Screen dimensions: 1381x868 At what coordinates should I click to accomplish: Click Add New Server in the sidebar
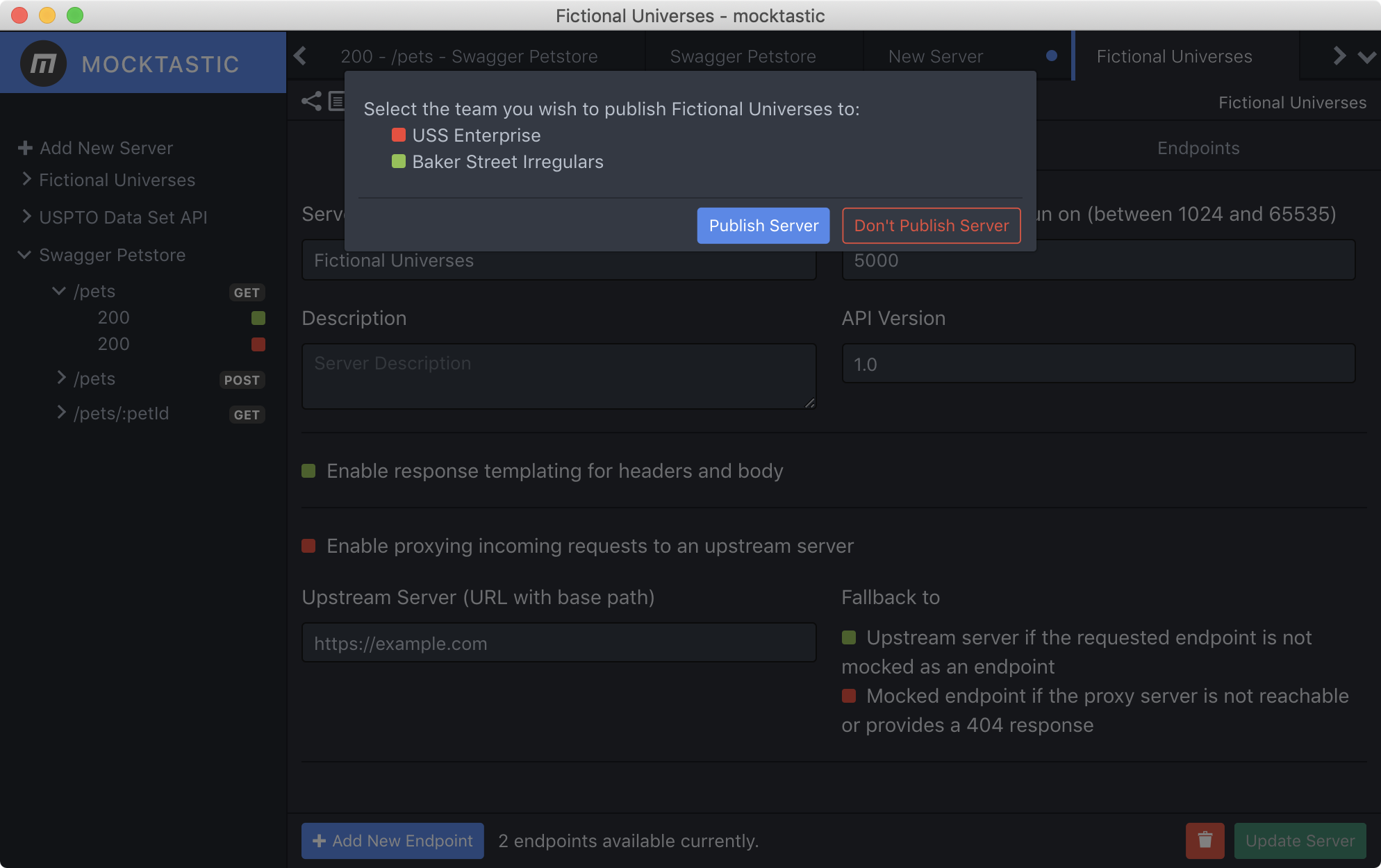click(x=96, y=148)
